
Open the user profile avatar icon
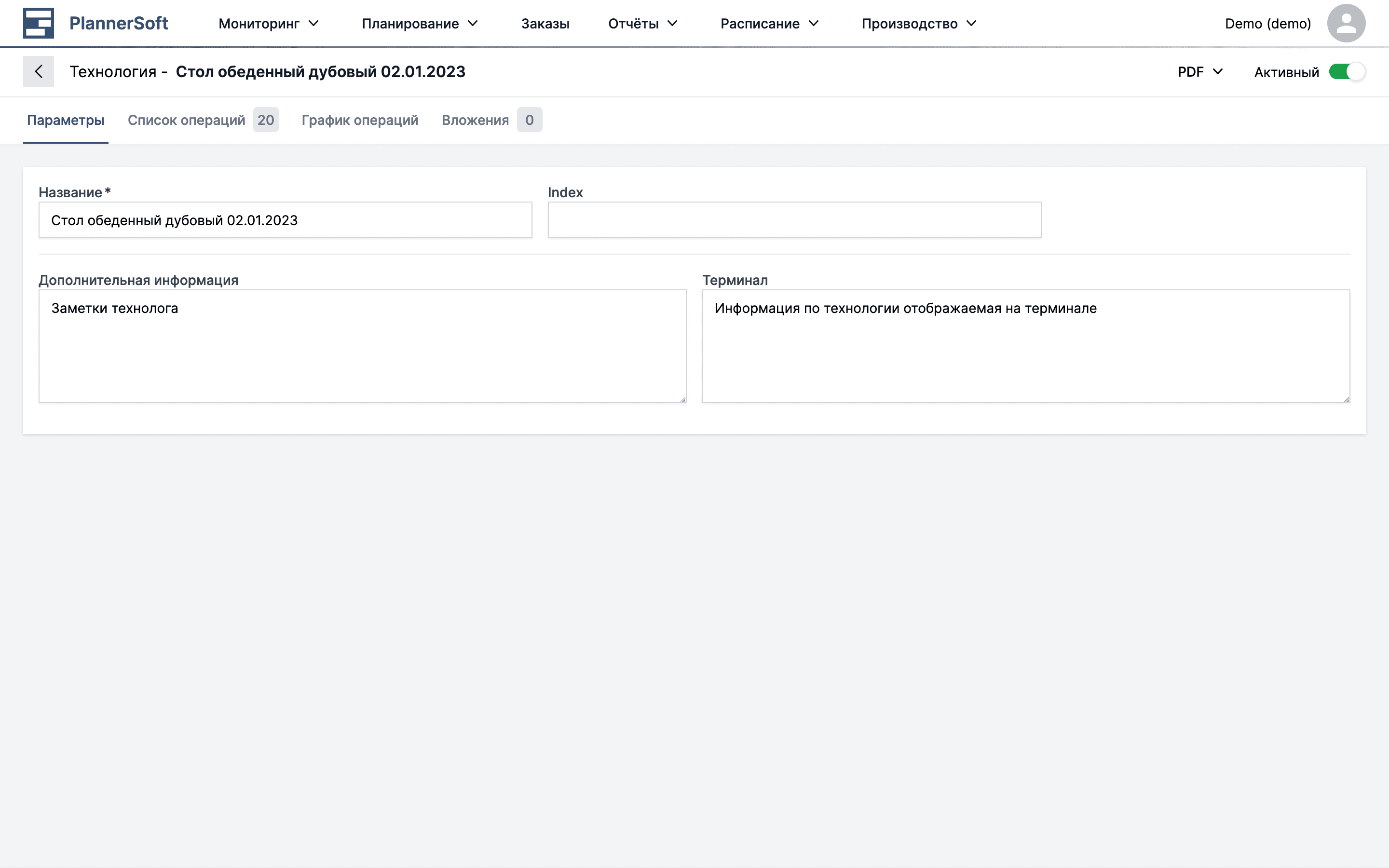(x=1346, y=23)
